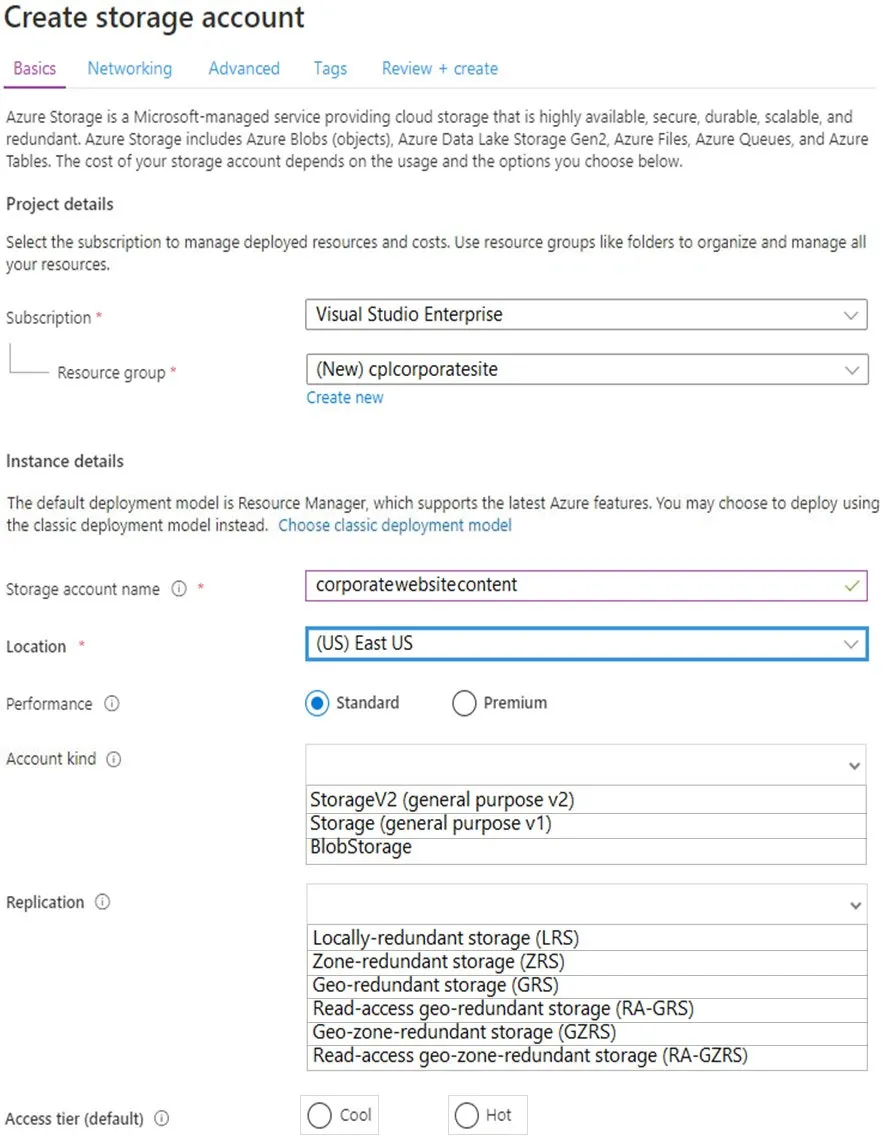The image size is (887, 1139).
Task: Select StorageV2 (general purpose v2) option
Action: (586, 800)
